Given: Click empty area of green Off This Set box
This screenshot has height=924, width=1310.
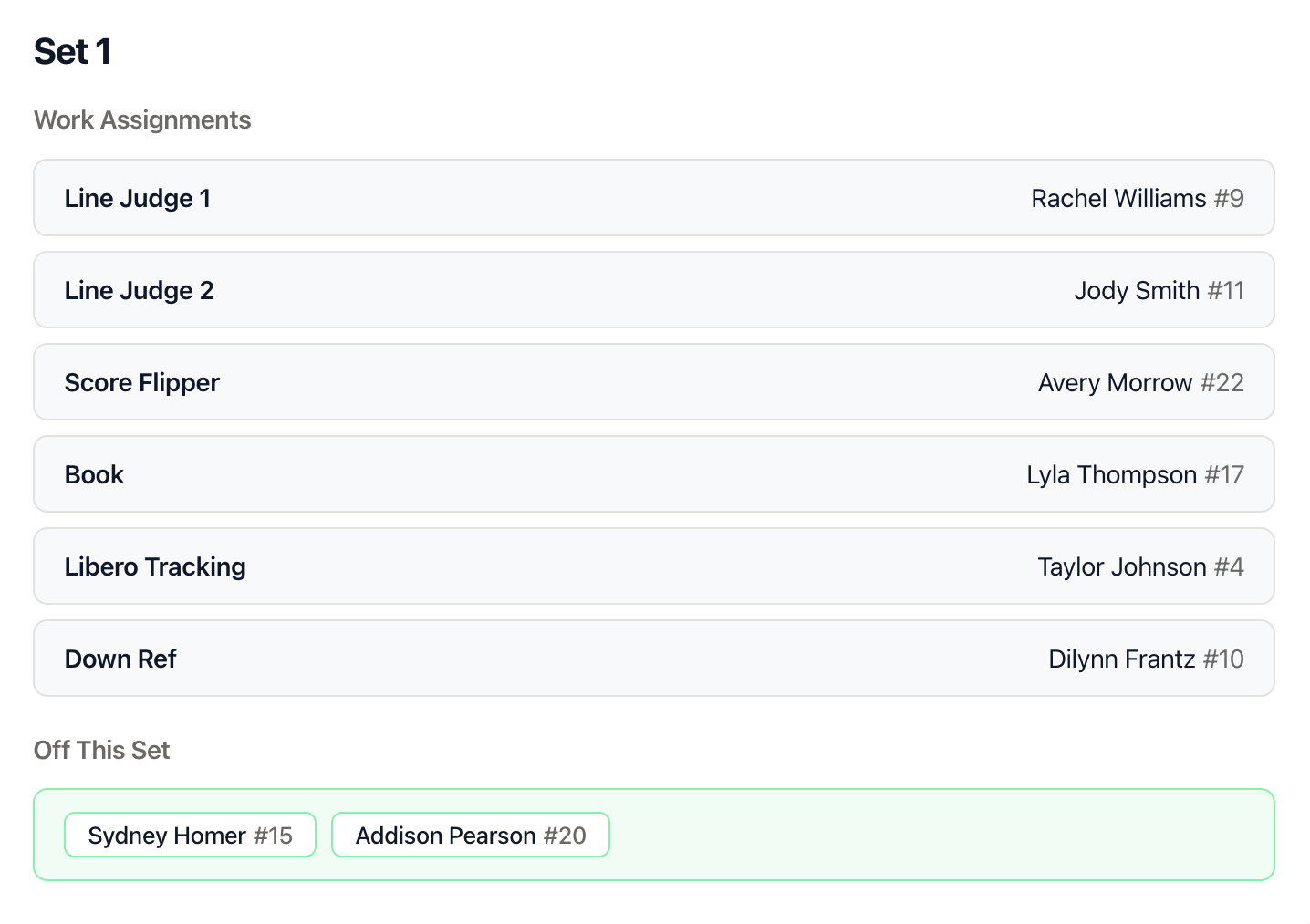Looking at the screenshot, I should pyautogui.click(x=940, y=836).
